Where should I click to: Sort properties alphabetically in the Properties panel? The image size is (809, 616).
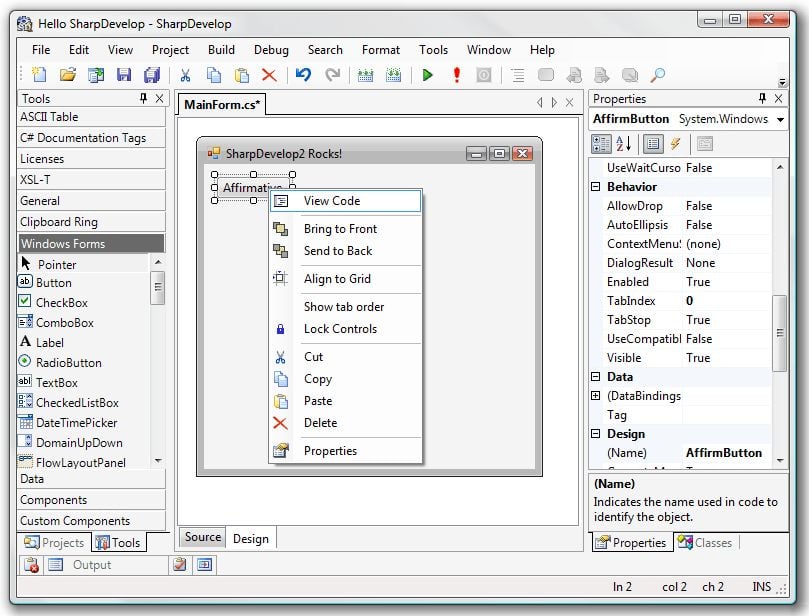(622, 144)
